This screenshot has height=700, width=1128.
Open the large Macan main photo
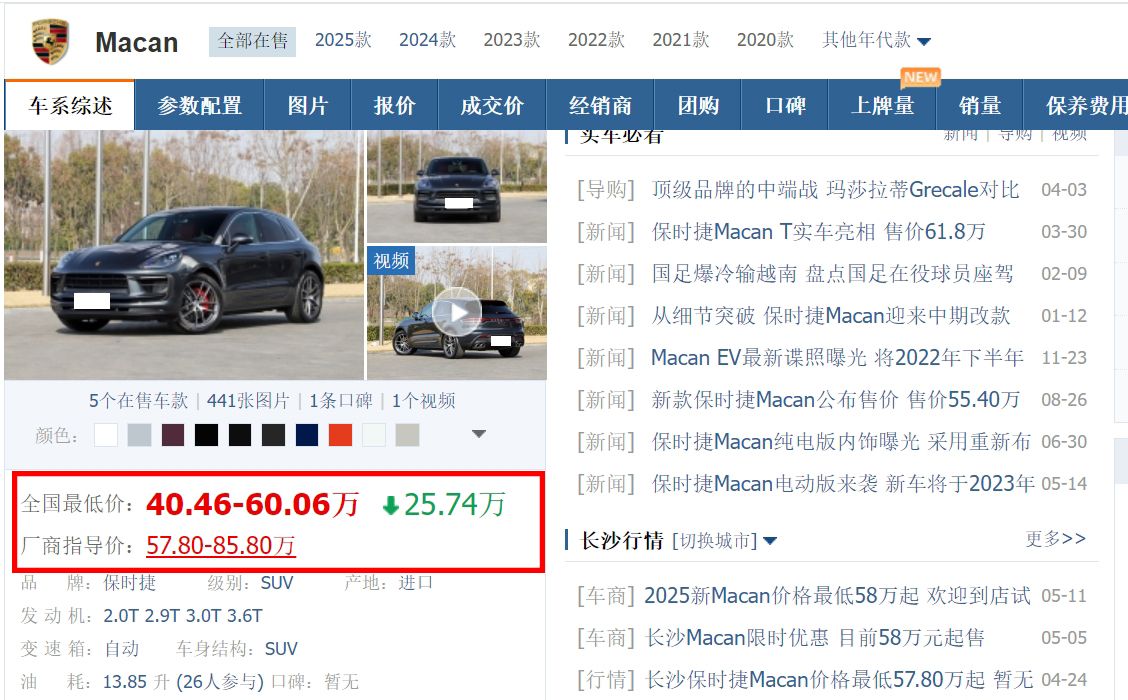[x=183, y=255]
